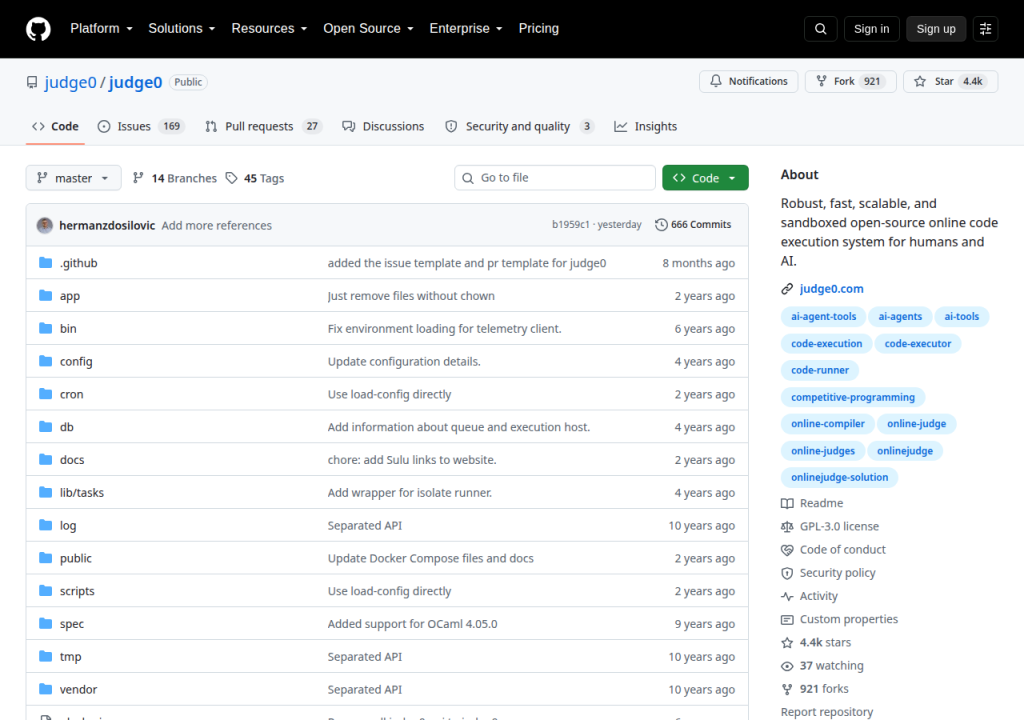Open the master branch selector
This screenshot has width=1024, height=720.
[73, 178]
